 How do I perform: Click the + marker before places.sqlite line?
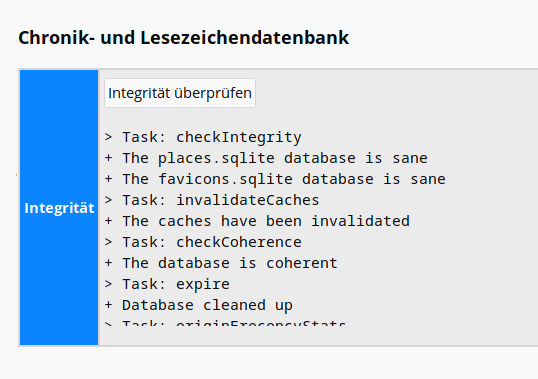coord(108,158)
